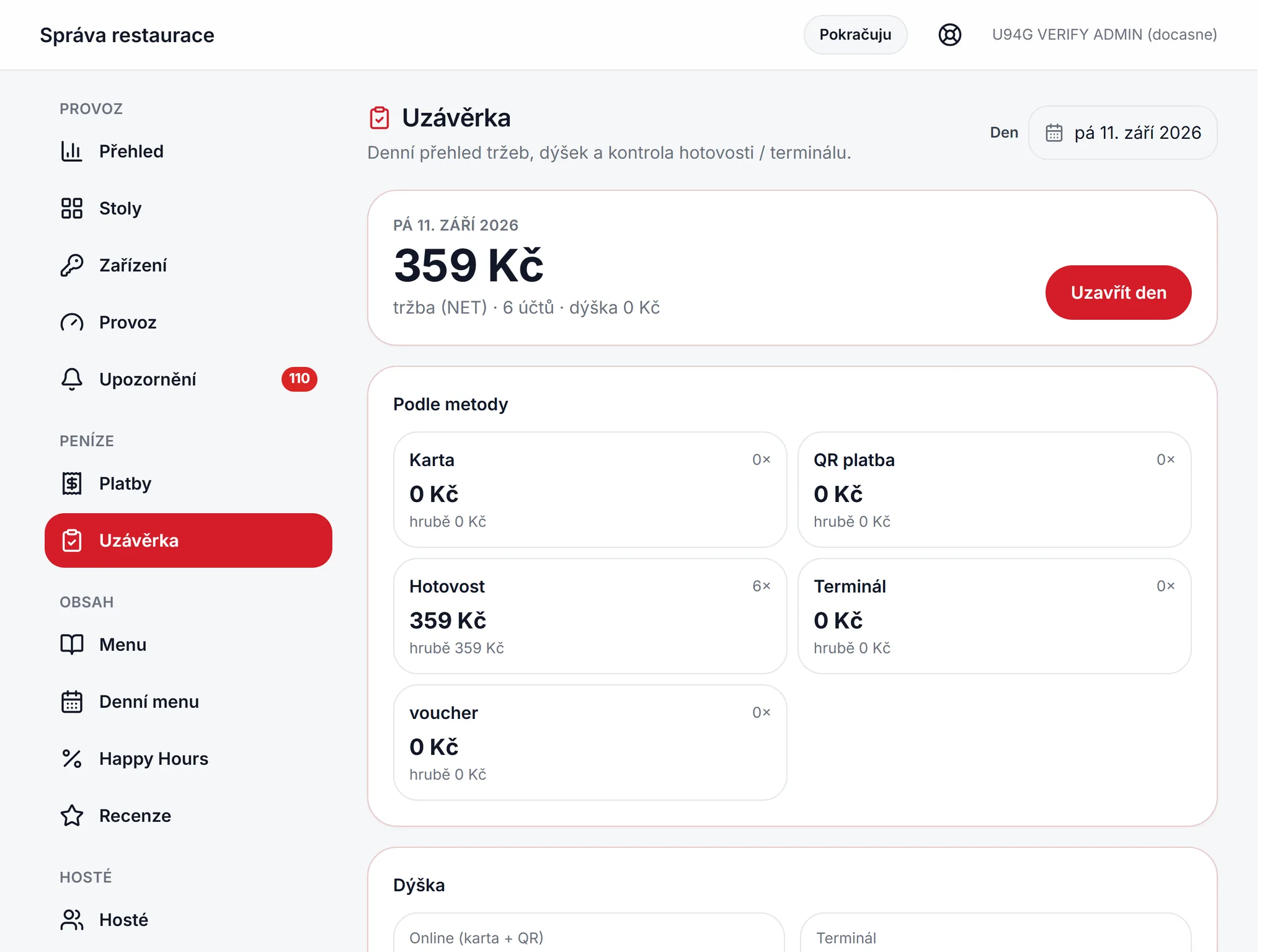
Task: Click the help lifebuoy icon in header
Action: click(x=950, y=35)
